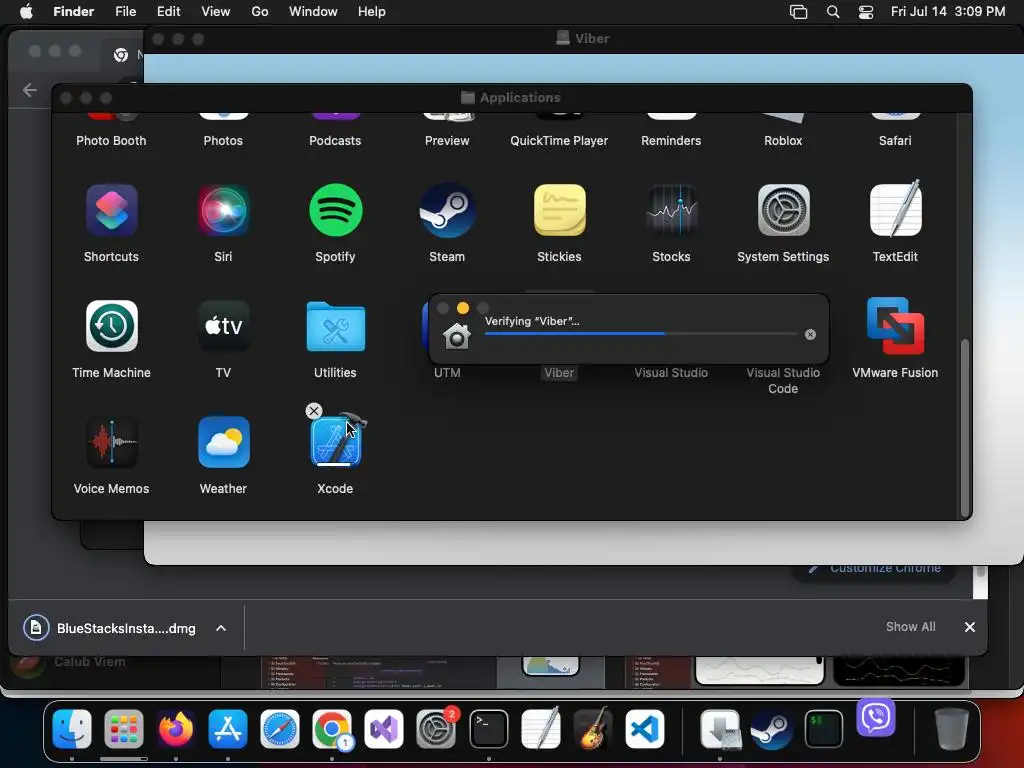1024x768 pixels.
Task: Open the Apple menu
Action: [x=26, y=12]
